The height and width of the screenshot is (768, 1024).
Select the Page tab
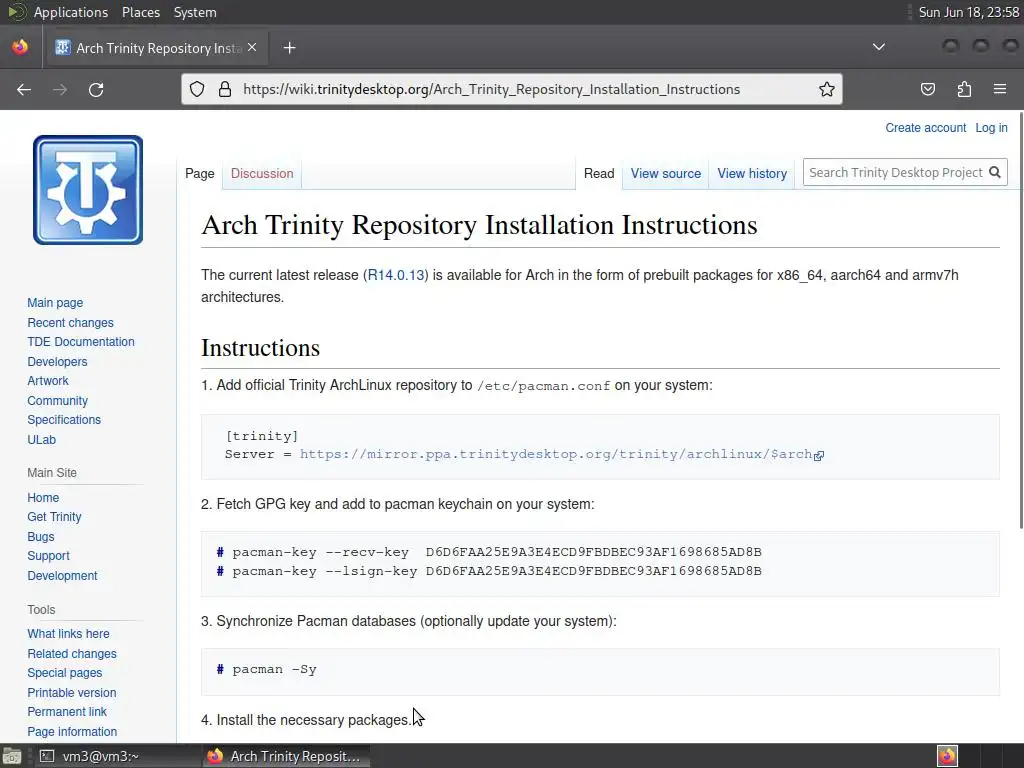tap(200, 174)
